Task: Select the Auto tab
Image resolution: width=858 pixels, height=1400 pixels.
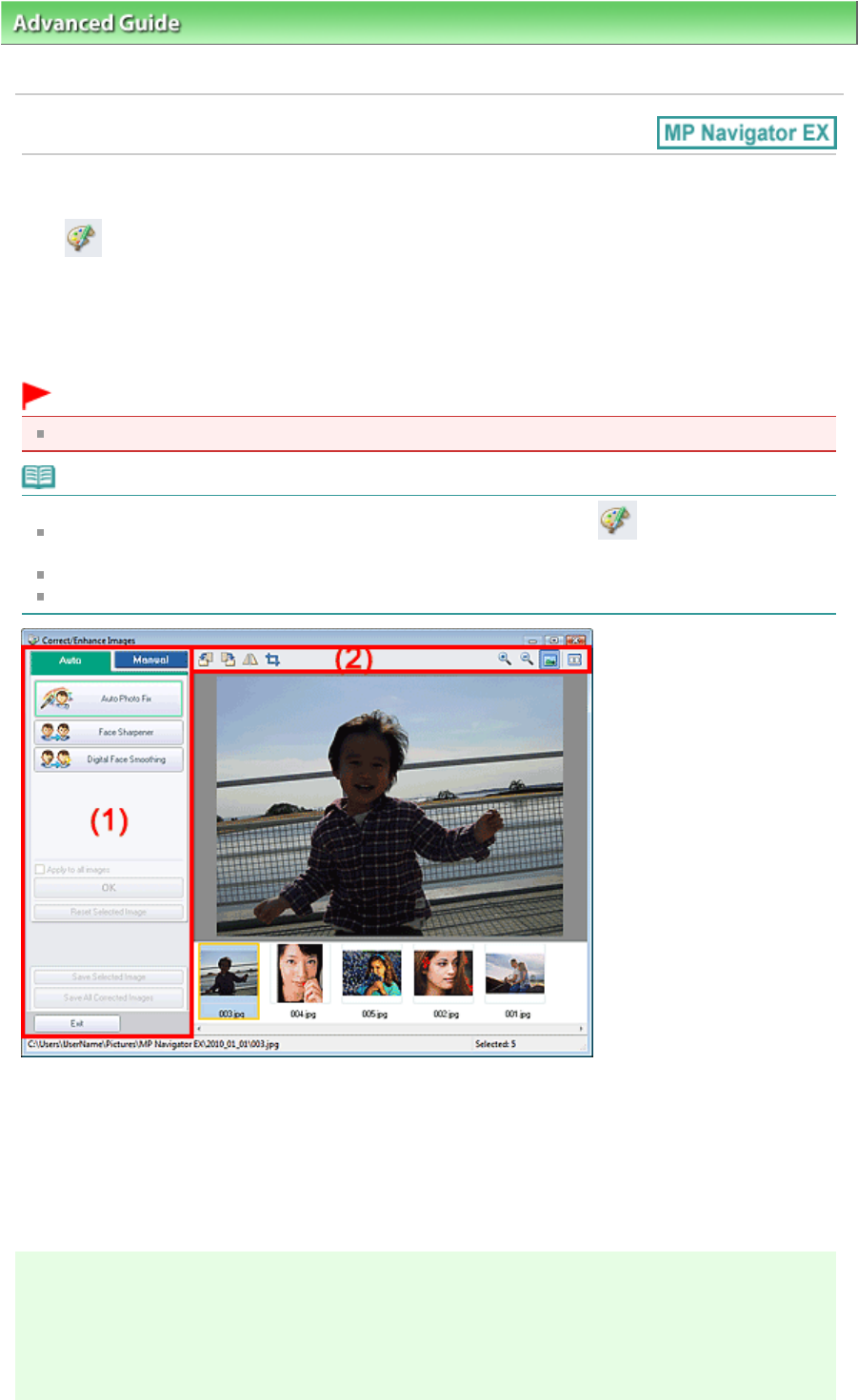Action: [x=70, y=661]
